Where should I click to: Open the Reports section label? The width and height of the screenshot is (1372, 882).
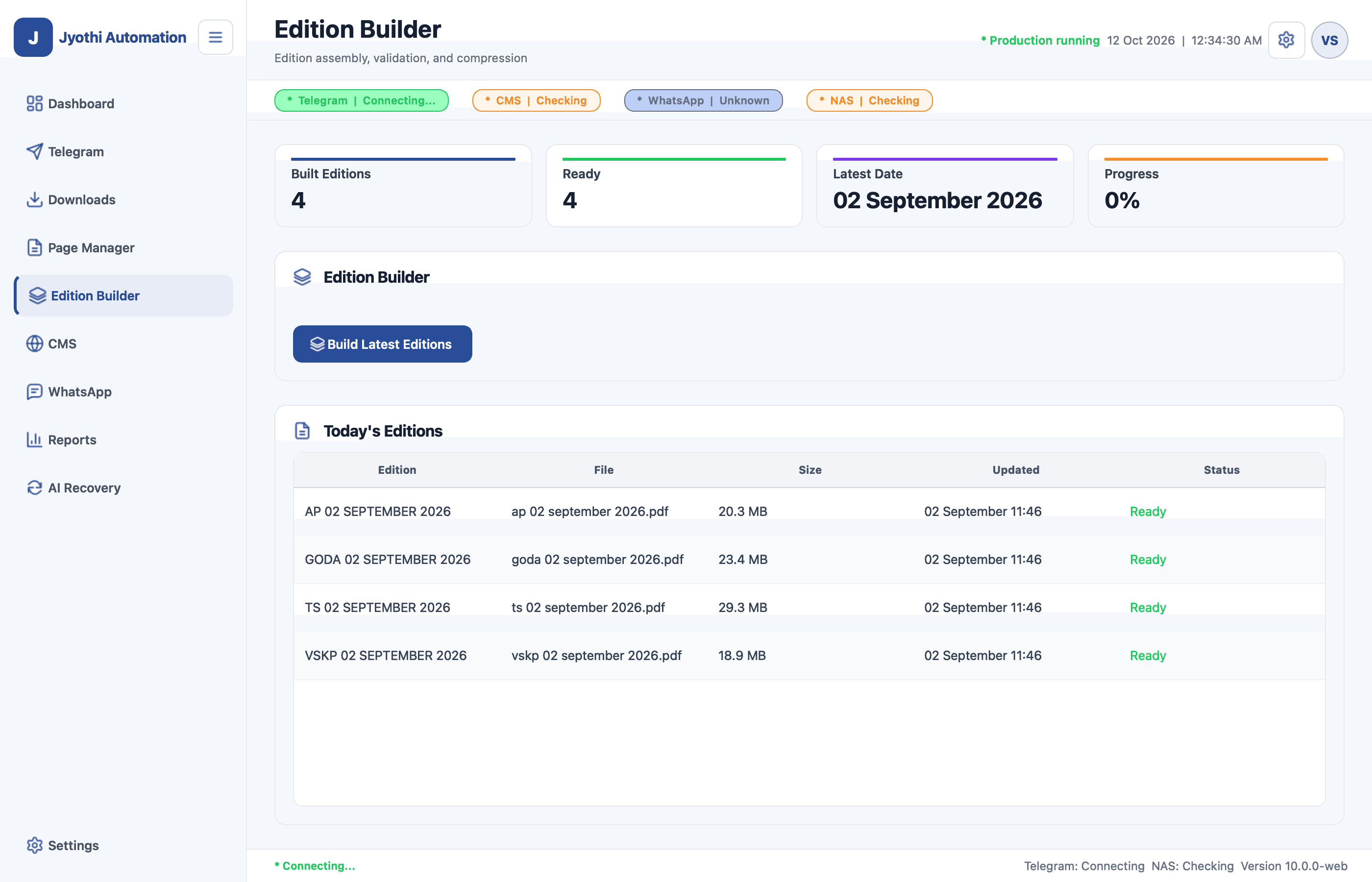point(72,440)
